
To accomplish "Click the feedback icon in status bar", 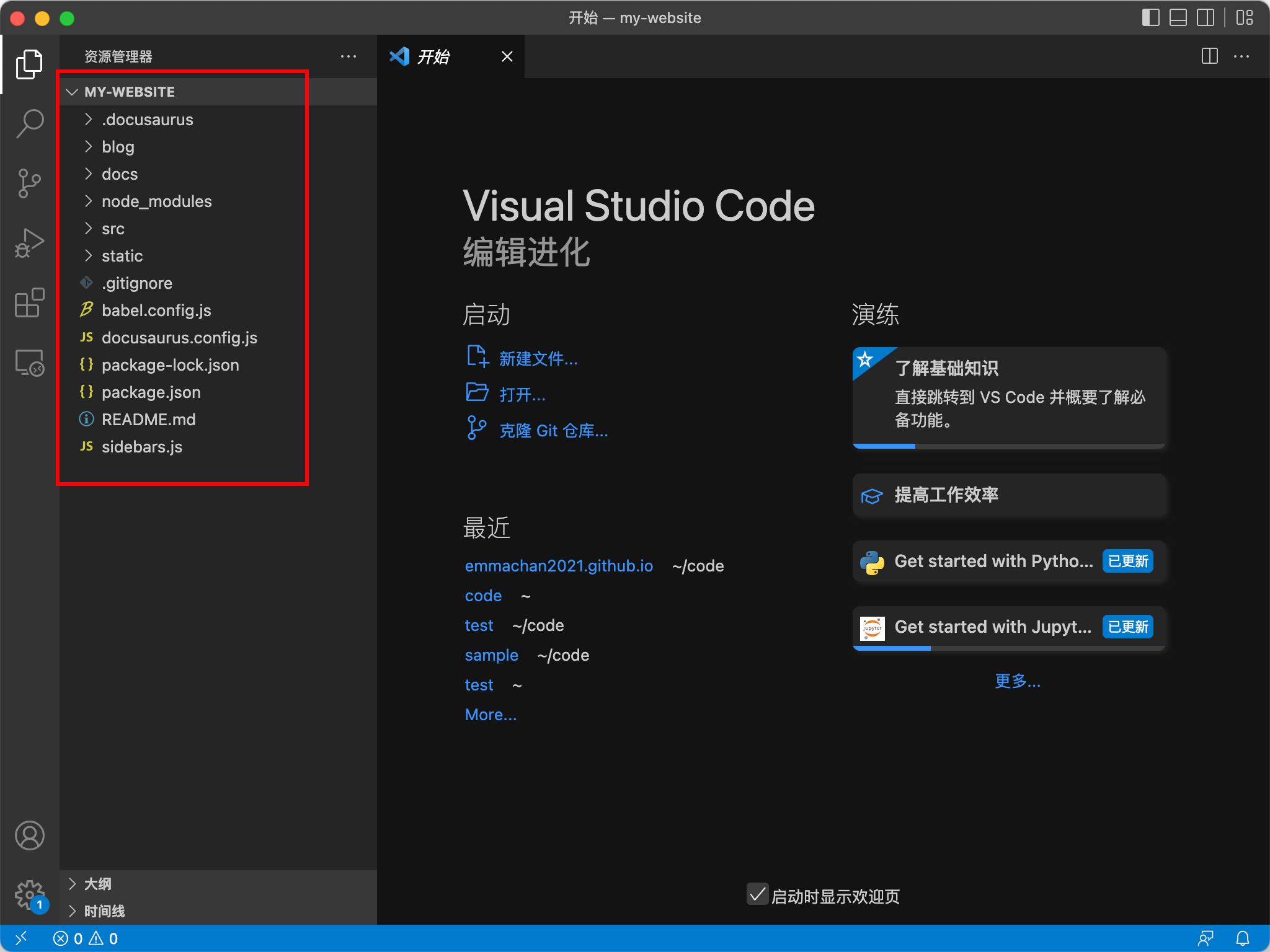I will (x=1206, y=938).
